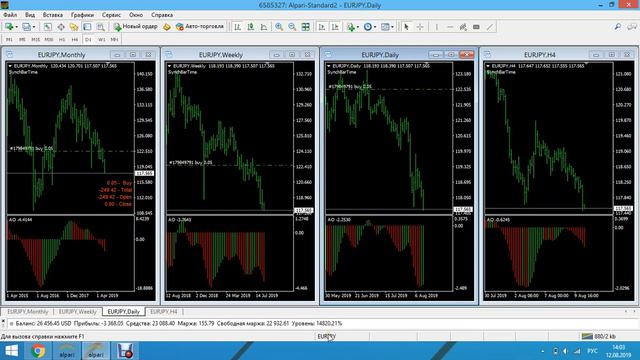
Task: Zoom out on the chart
Action: click(292, 27)
